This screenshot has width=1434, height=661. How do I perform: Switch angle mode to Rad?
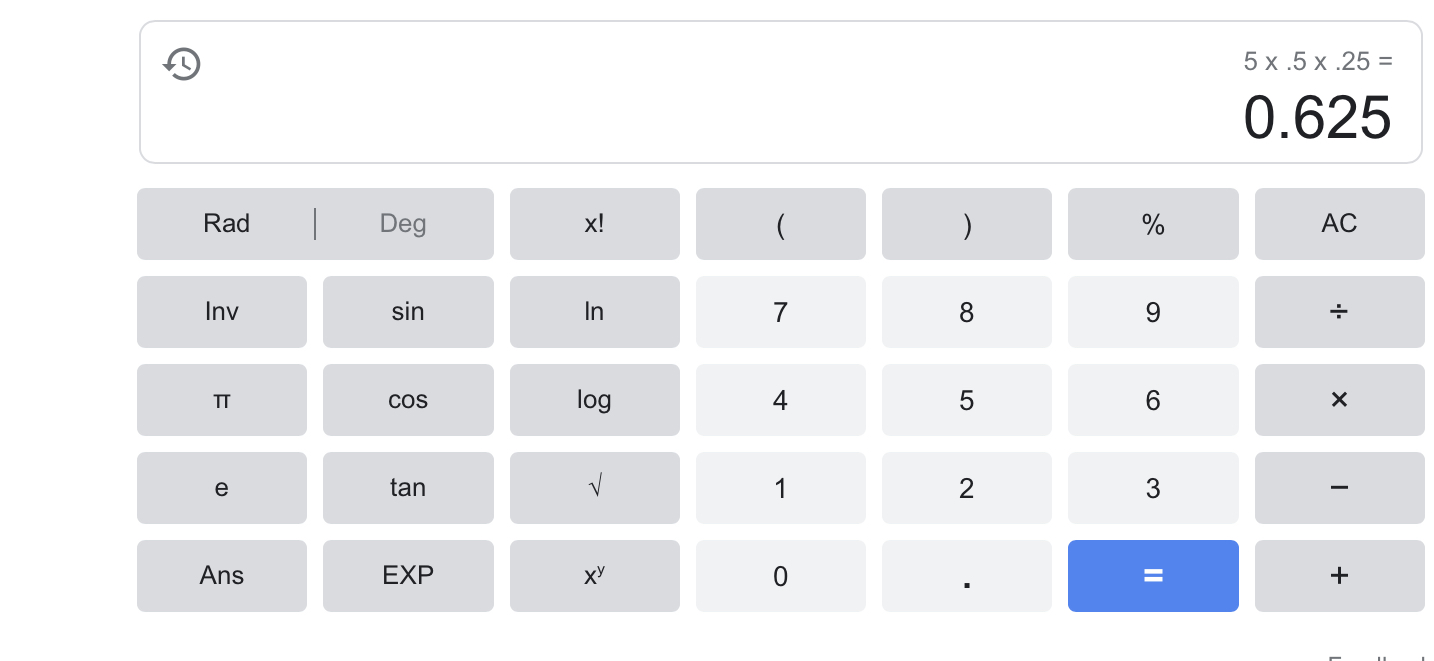(227, 224)
